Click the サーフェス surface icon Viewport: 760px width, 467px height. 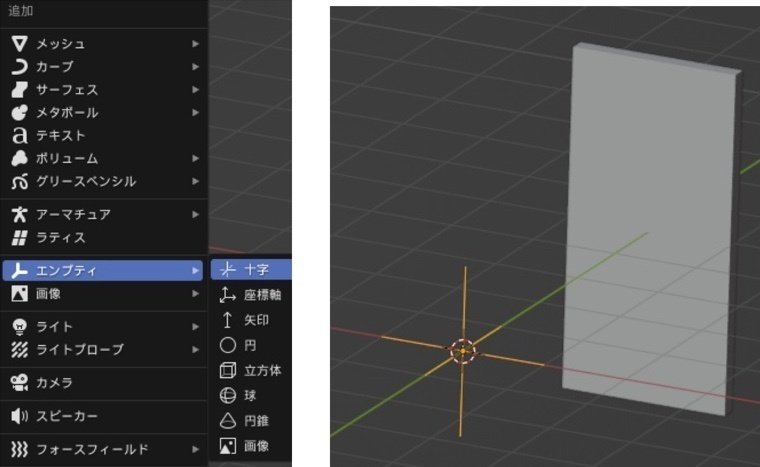[x=19, y=90]
